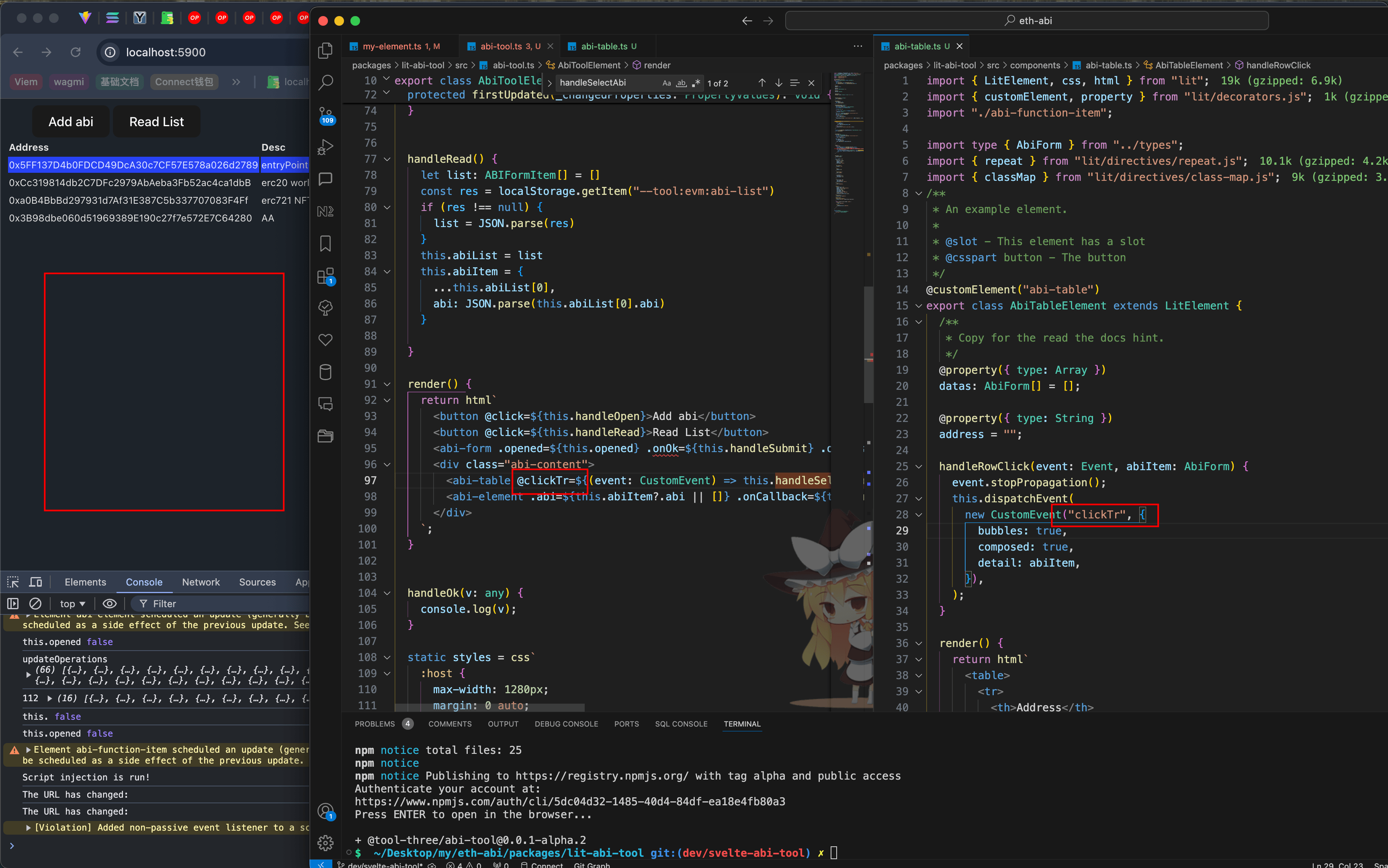Viewport: 1388px width, 868px height.
Task: Collapse render fold at line 36 in abi-table.ts
Action: coord(919,643)
